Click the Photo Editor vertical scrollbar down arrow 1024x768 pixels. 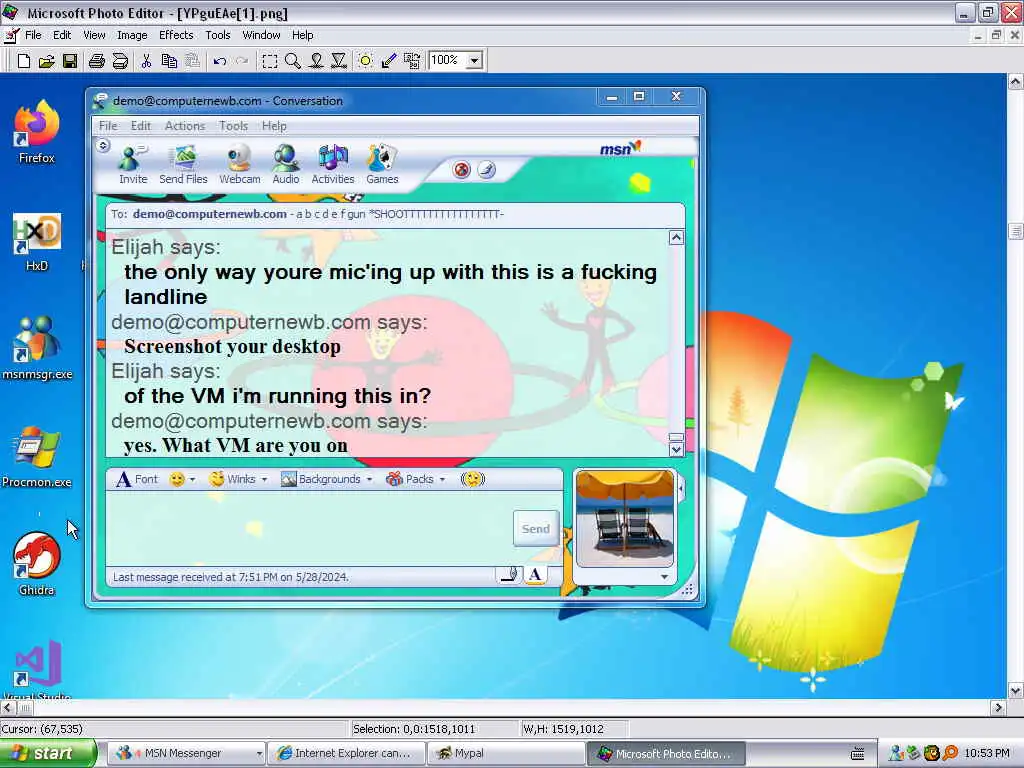(x=1016, y=690)
